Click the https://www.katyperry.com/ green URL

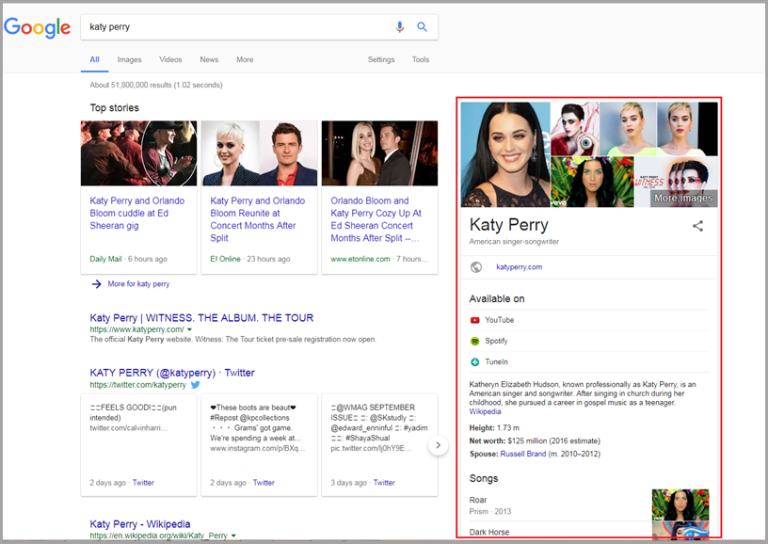pyautogui.click(x=137, y=330)
